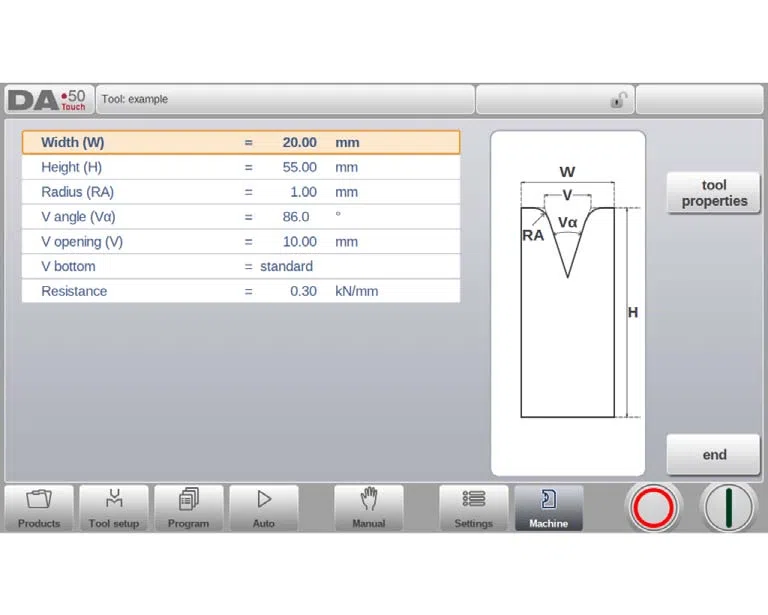Switch to the Program mode
Screen dimensions: 768x615
(189, 508)
